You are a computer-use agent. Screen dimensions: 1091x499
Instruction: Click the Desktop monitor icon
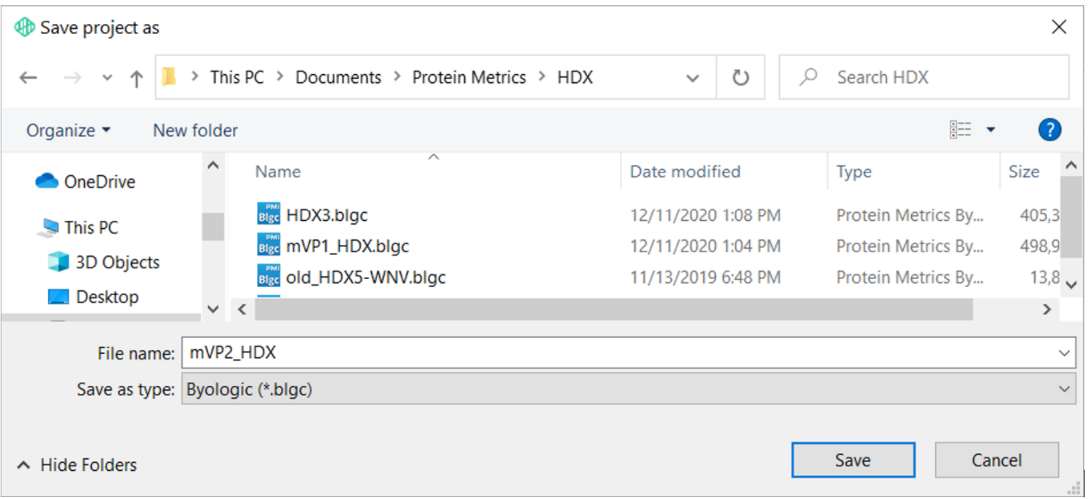[x=58, y=297]
